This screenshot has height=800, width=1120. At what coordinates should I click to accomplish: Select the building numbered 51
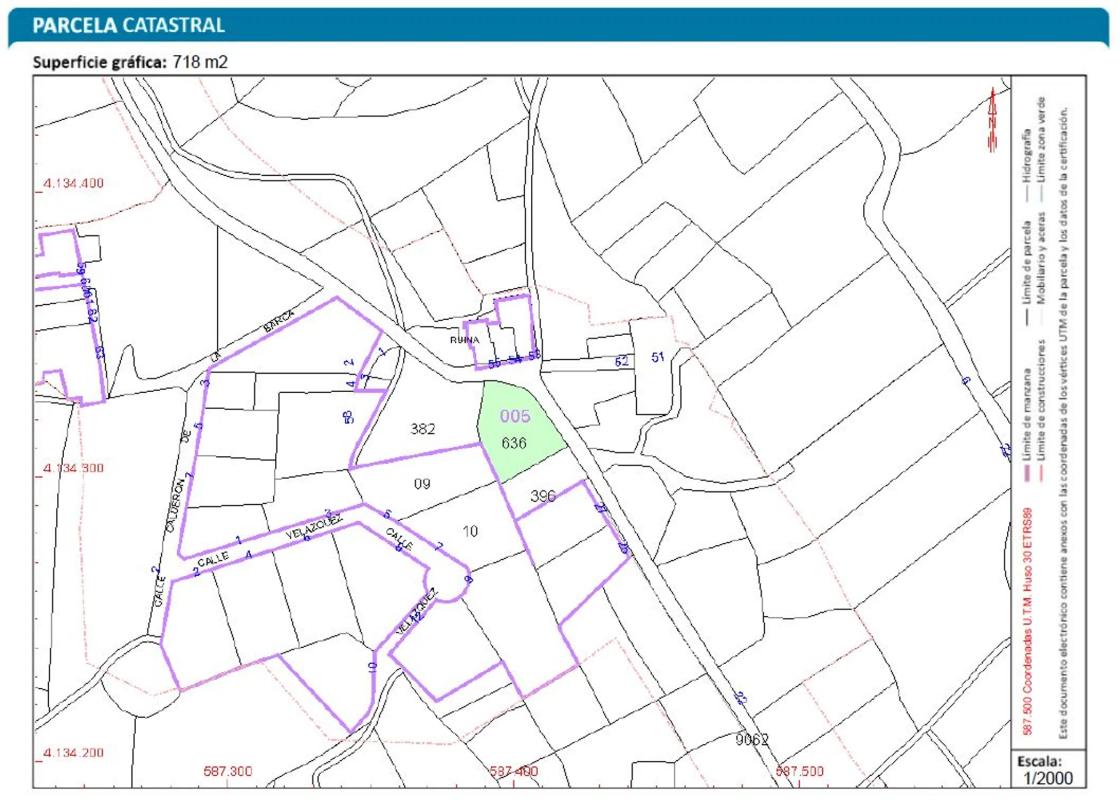(657, 357)
